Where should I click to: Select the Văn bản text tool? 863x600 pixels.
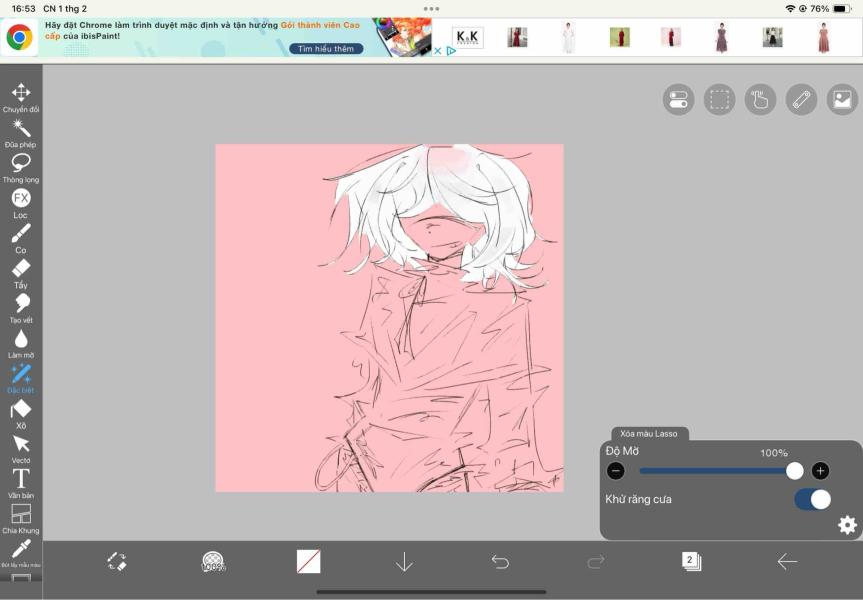pyautogui.click(x=21, y=479)
